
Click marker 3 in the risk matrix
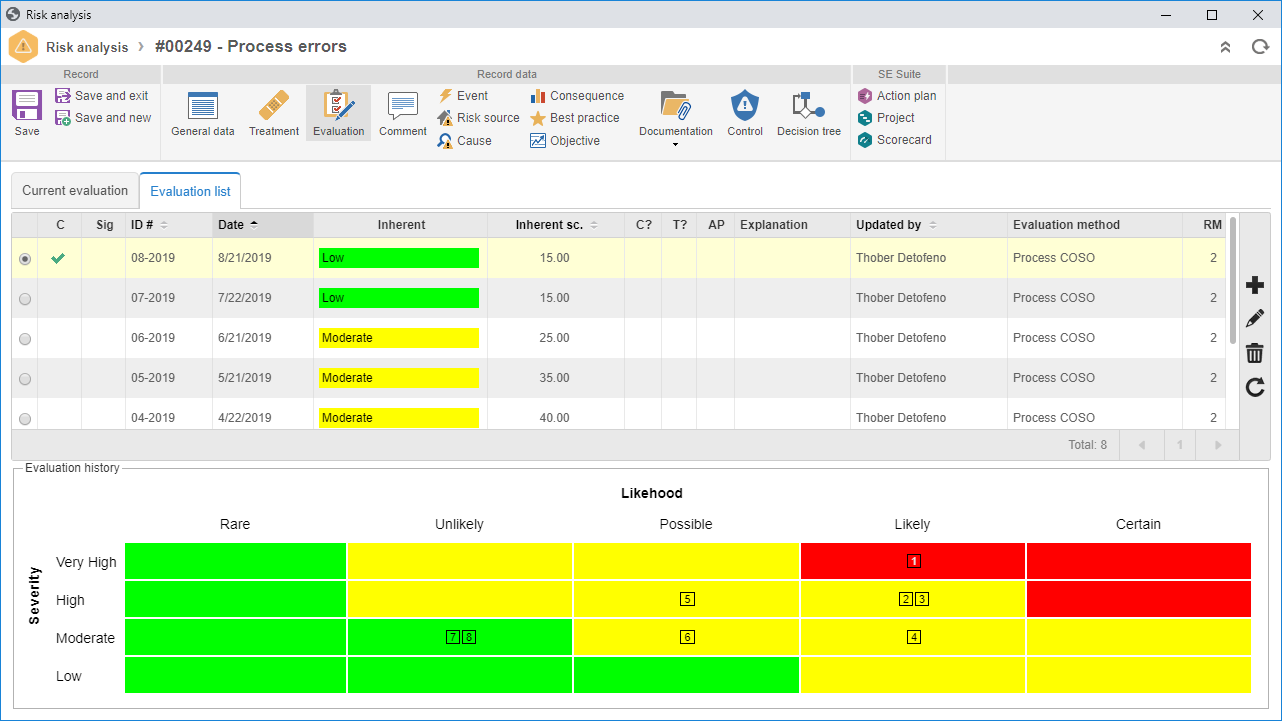(x=922, y=599)
